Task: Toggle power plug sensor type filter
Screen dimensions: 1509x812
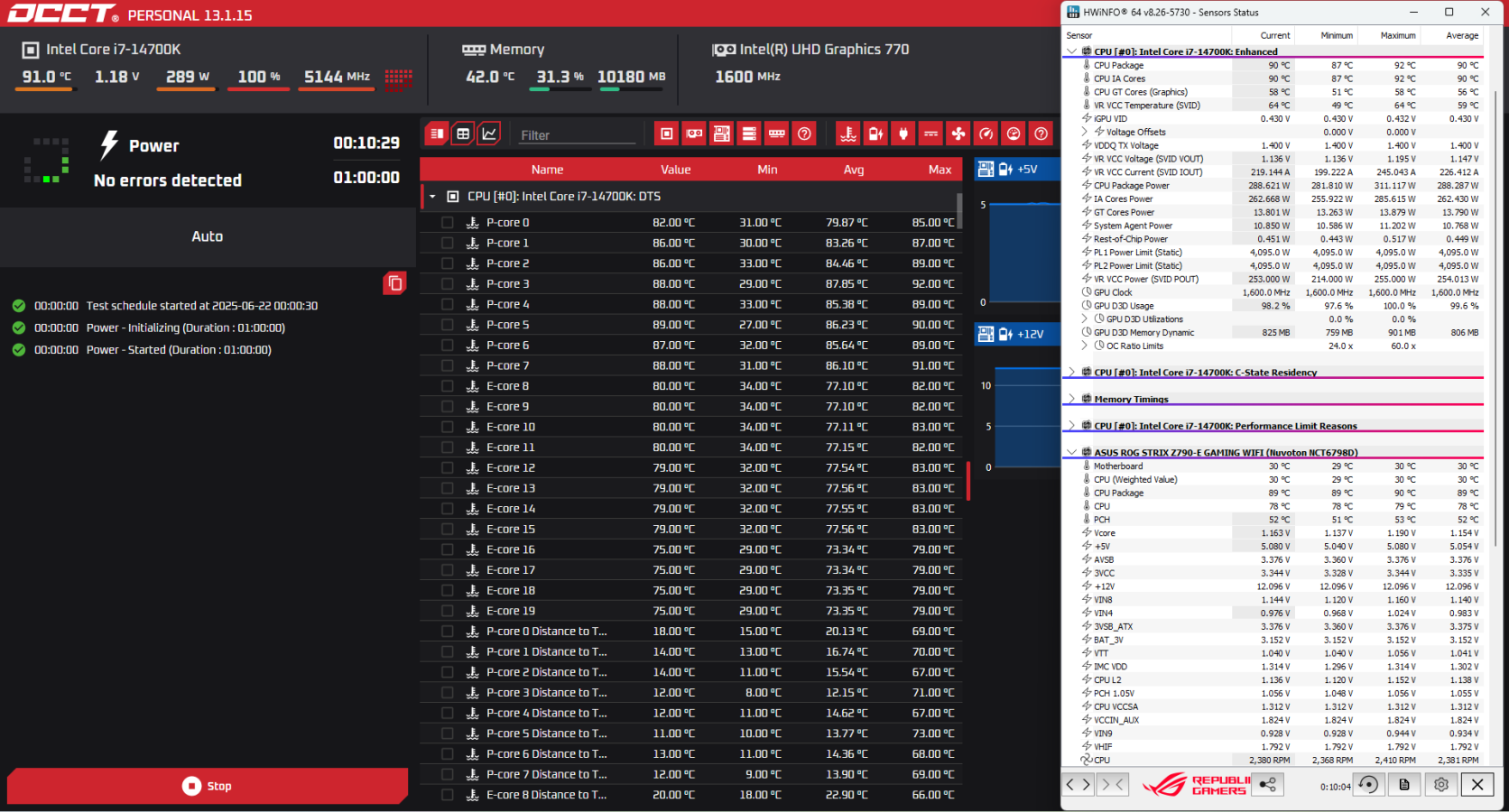Action: tap(903, 134)
